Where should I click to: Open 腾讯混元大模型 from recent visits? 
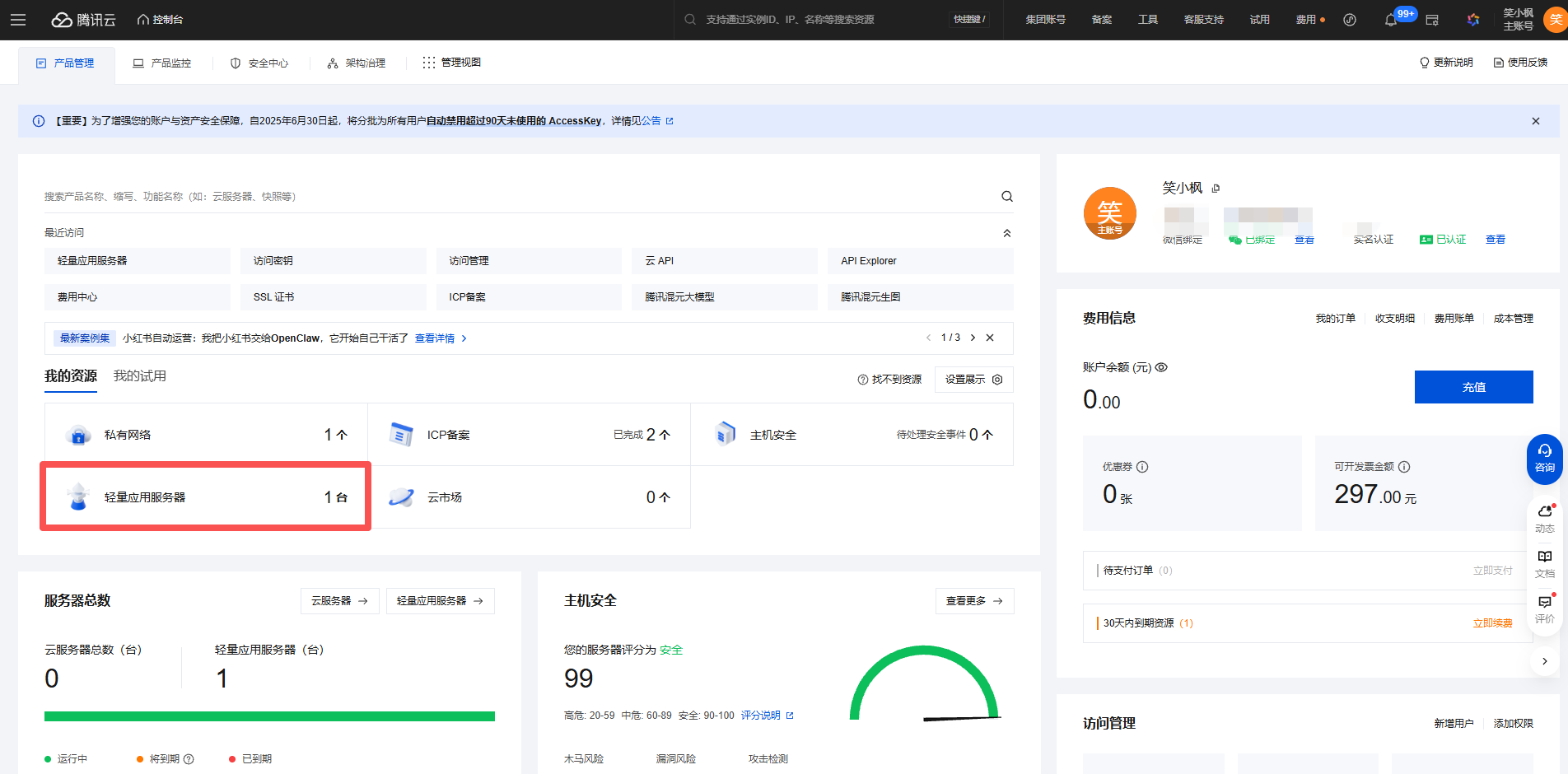[x=725, y=297]
